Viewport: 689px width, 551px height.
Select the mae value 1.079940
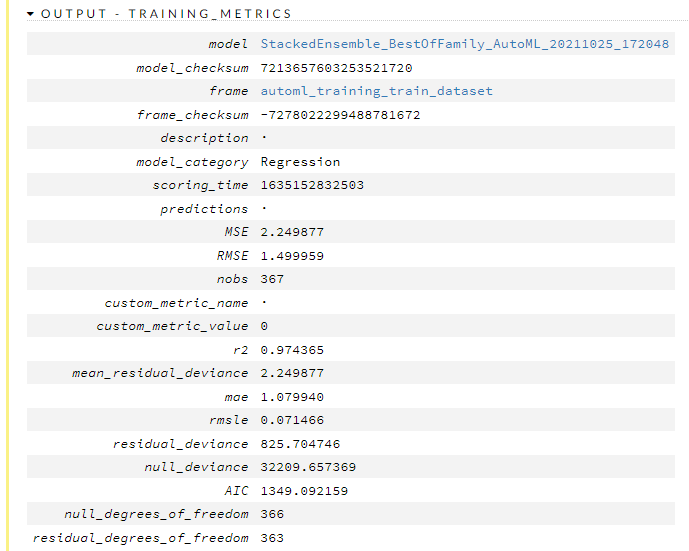(292, 397)
